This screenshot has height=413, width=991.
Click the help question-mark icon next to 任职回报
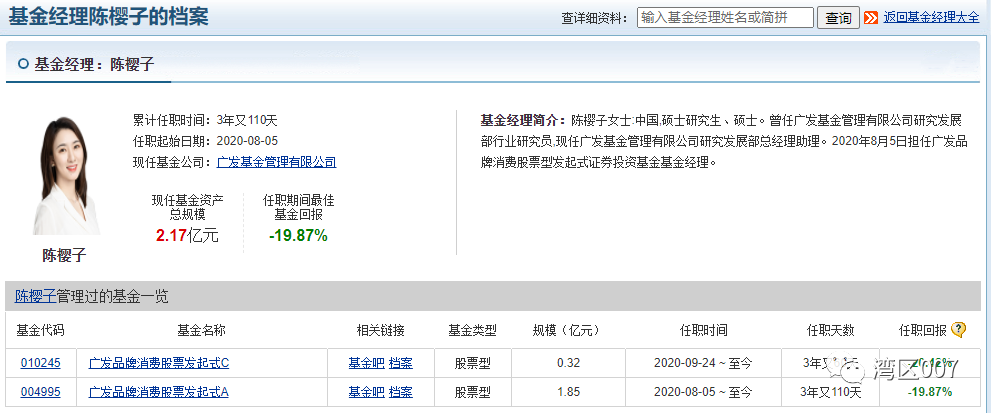point(958,329)
